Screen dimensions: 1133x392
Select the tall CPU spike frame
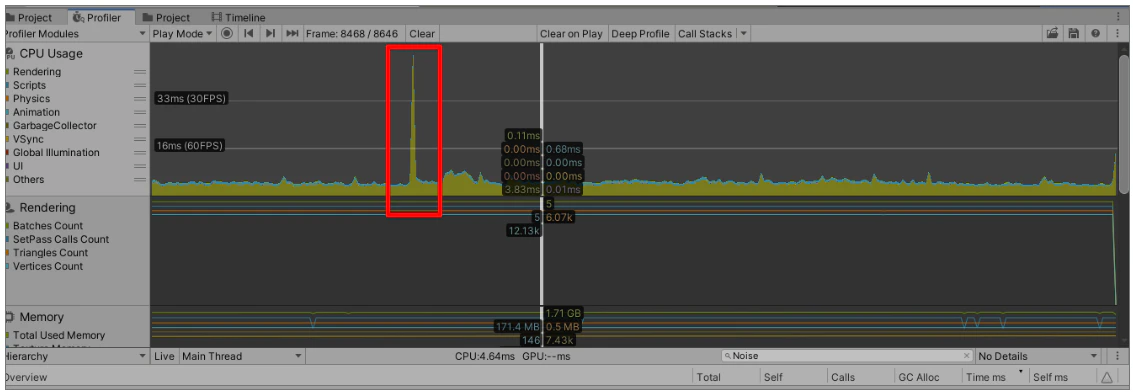(x=413, y=123)
